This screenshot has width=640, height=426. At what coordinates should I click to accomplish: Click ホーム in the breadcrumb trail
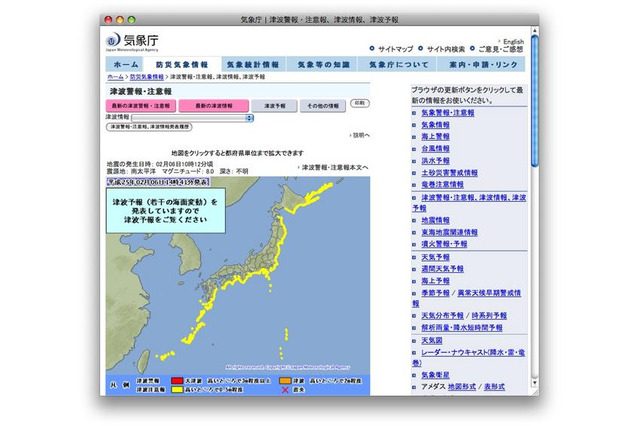tap(115, 77)
